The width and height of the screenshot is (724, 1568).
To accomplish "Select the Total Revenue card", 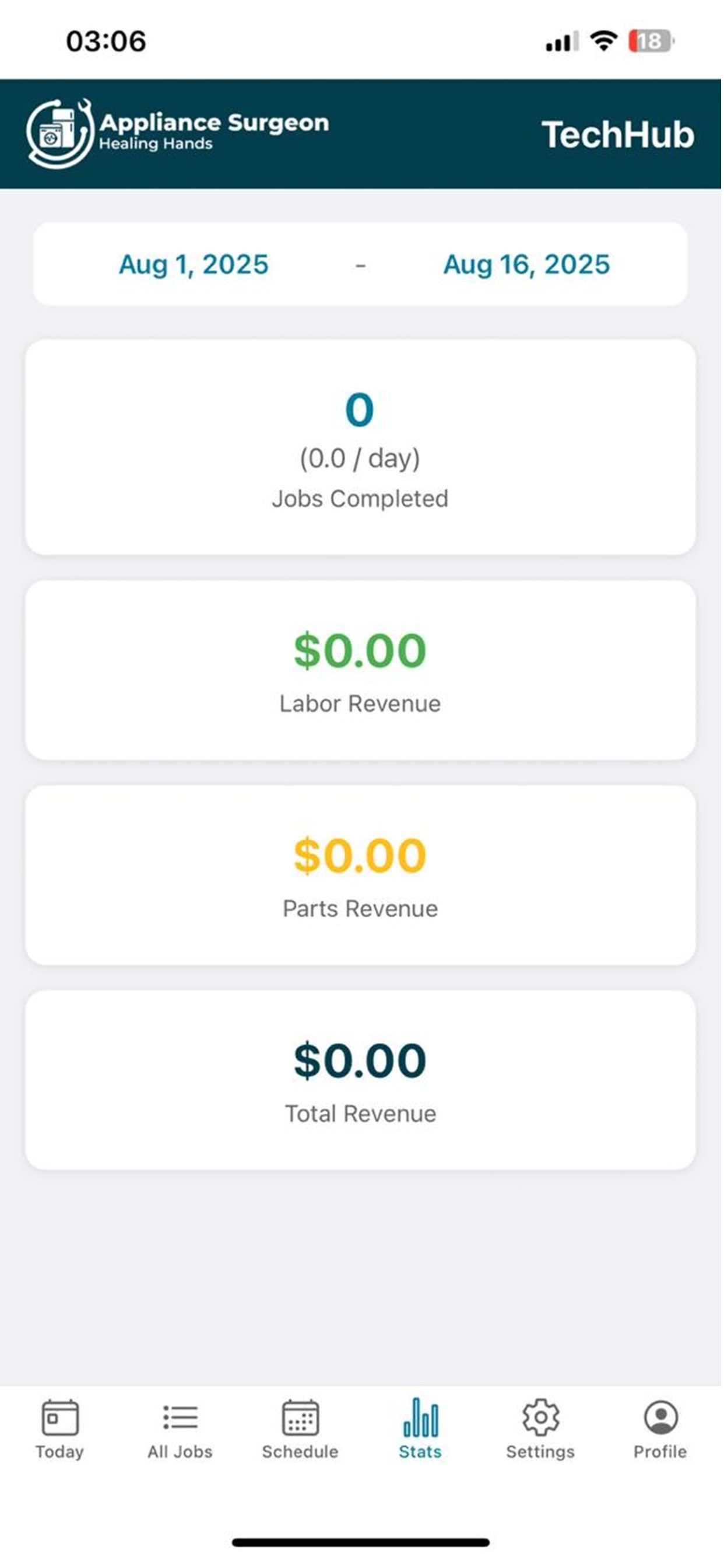I will tap(360, 1080).
